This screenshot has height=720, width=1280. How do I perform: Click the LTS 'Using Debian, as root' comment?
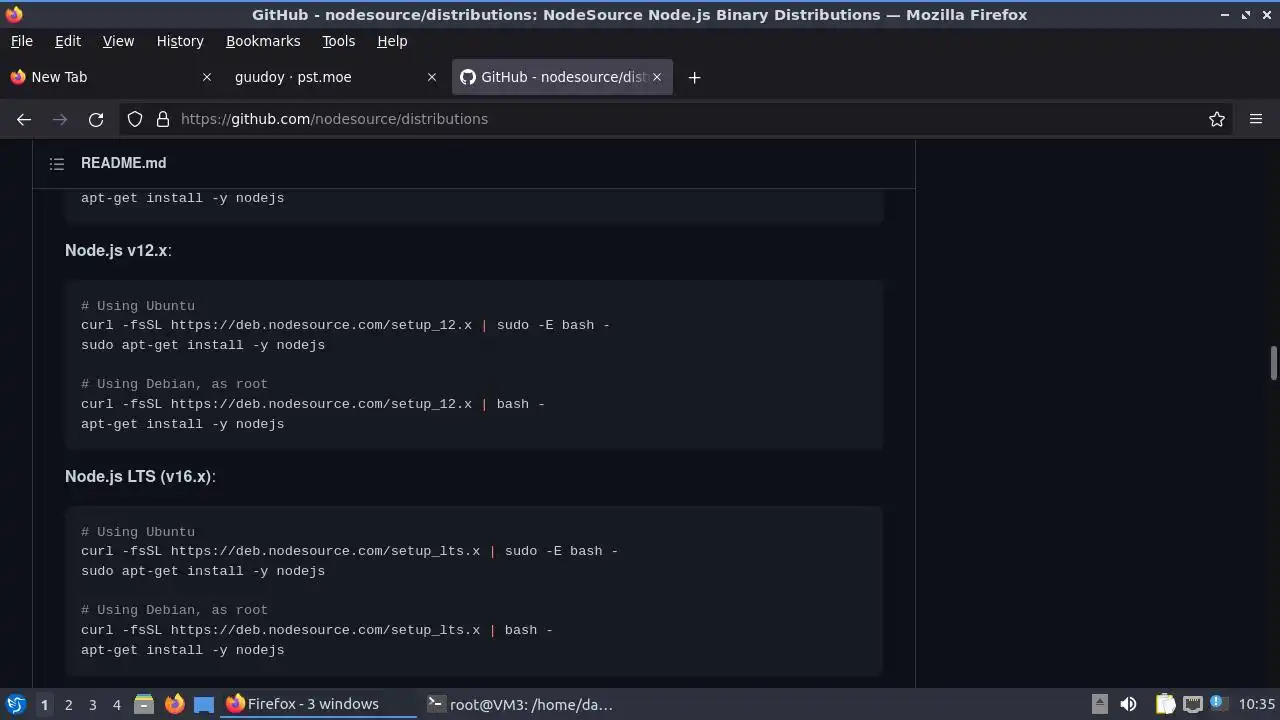pos(174,610)
